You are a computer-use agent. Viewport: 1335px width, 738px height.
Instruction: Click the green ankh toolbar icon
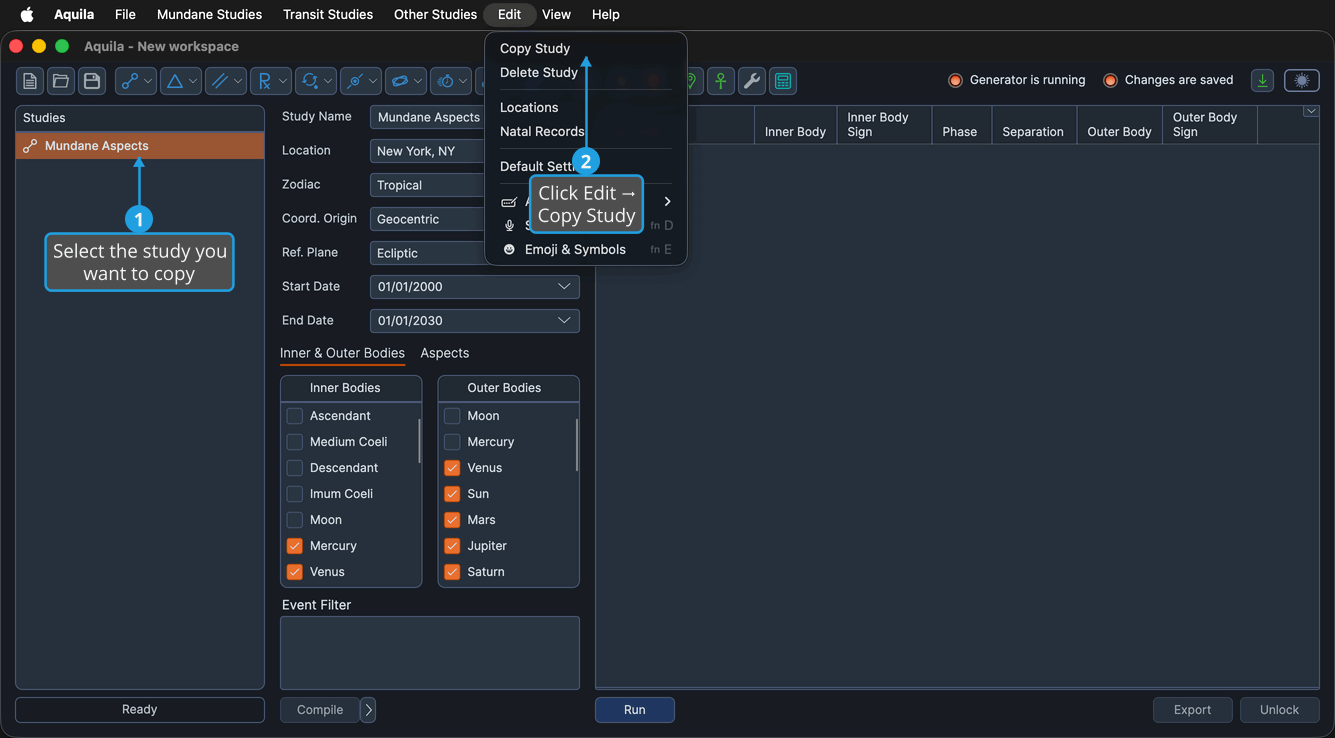click(x=721, y=81)
